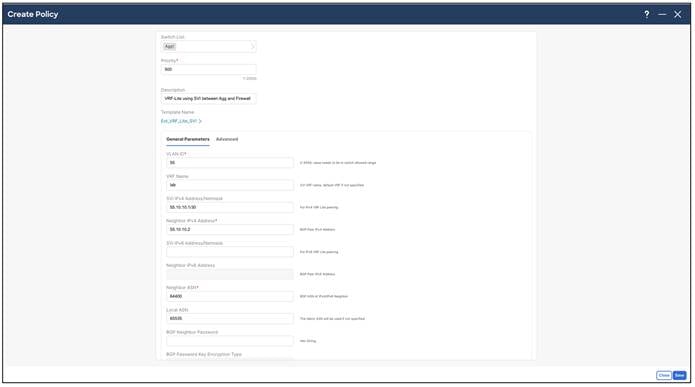Click the VLAN ID input field

(x=230, y=163)
